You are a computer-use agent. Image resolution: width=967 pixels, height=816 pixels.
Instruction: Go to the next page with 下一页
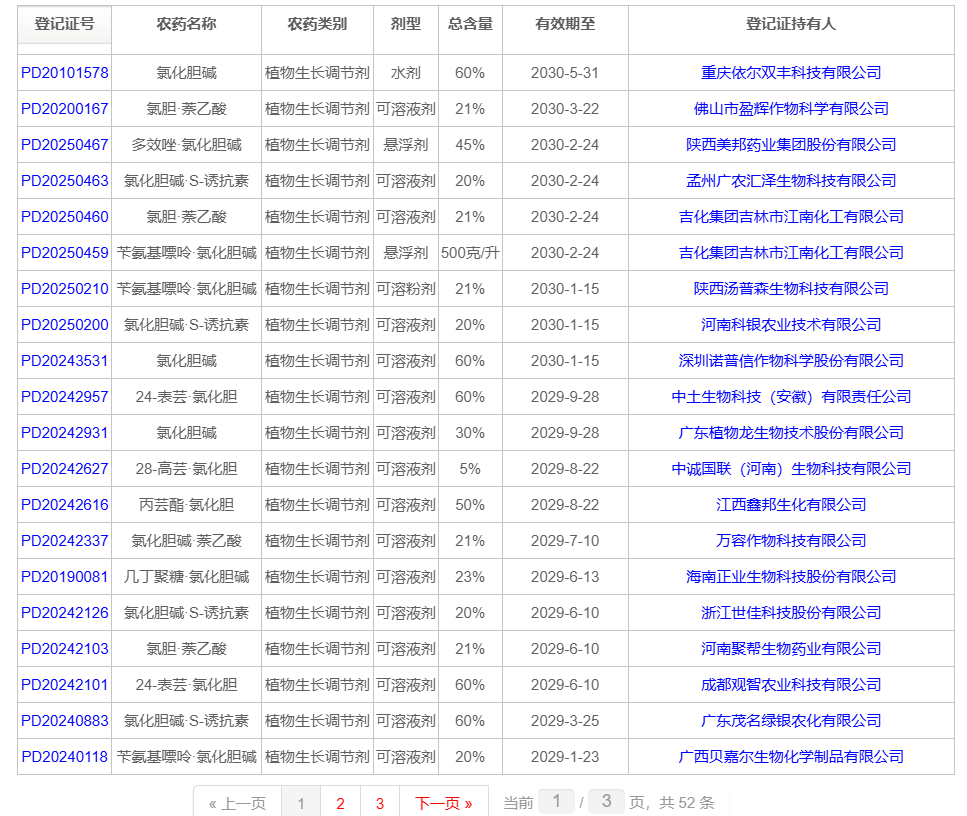pyautogui.click(x=443, y=801)
